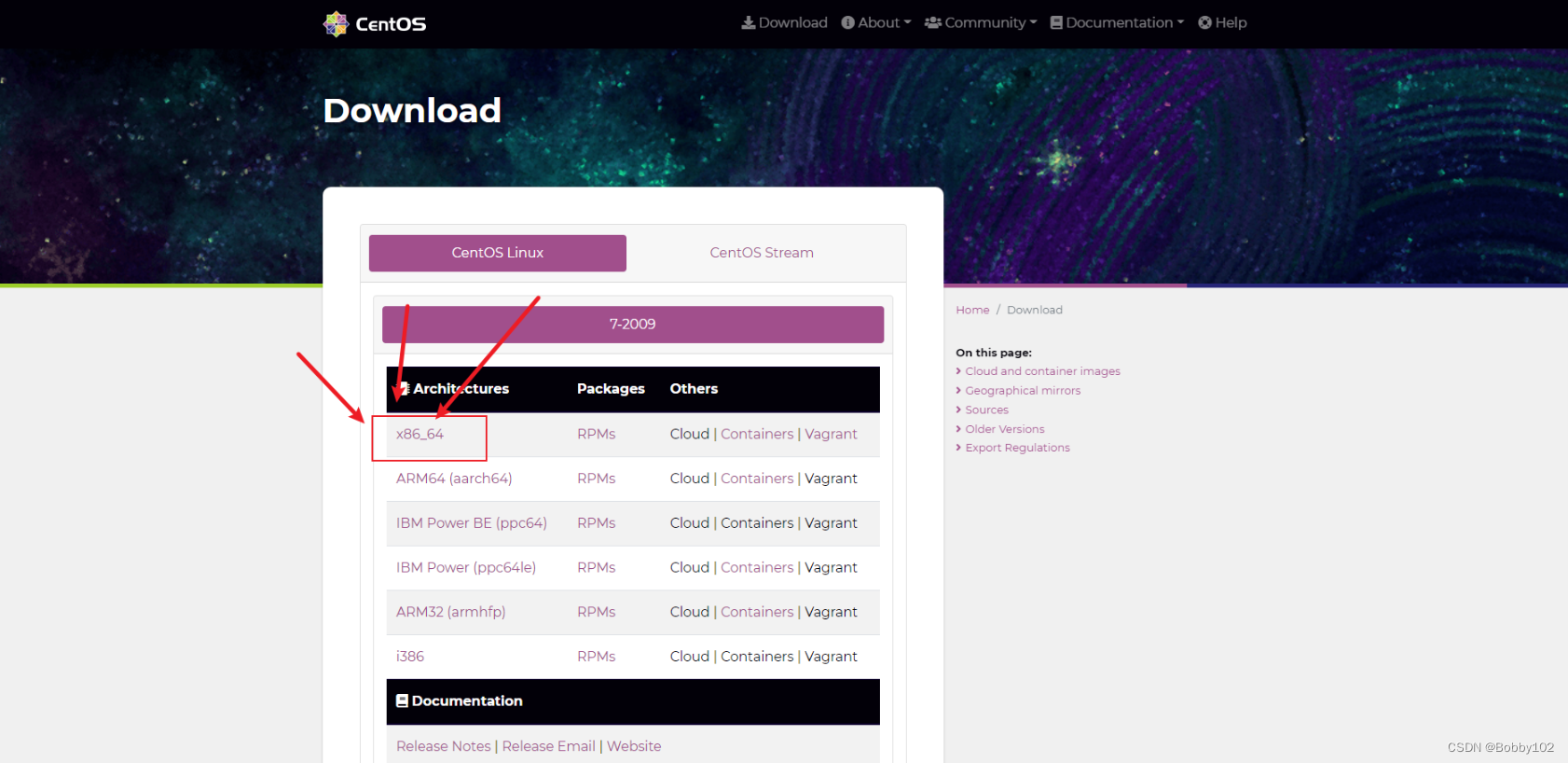Open the Help nav link
The height and width of the screenshot is (763, 1568).
(x=1222, y=22)
